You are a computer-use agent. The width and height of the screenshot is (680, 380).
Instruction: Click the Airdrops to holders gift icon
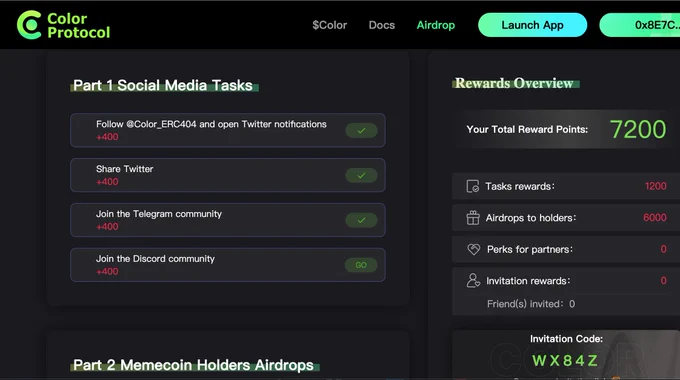pos(473,218)
